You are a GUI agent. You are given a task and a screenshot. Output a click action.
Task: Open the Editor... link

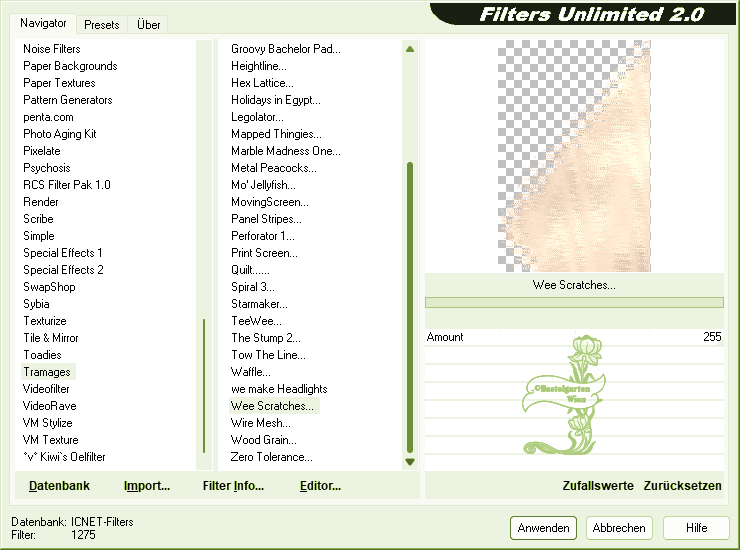click(320, 486)
